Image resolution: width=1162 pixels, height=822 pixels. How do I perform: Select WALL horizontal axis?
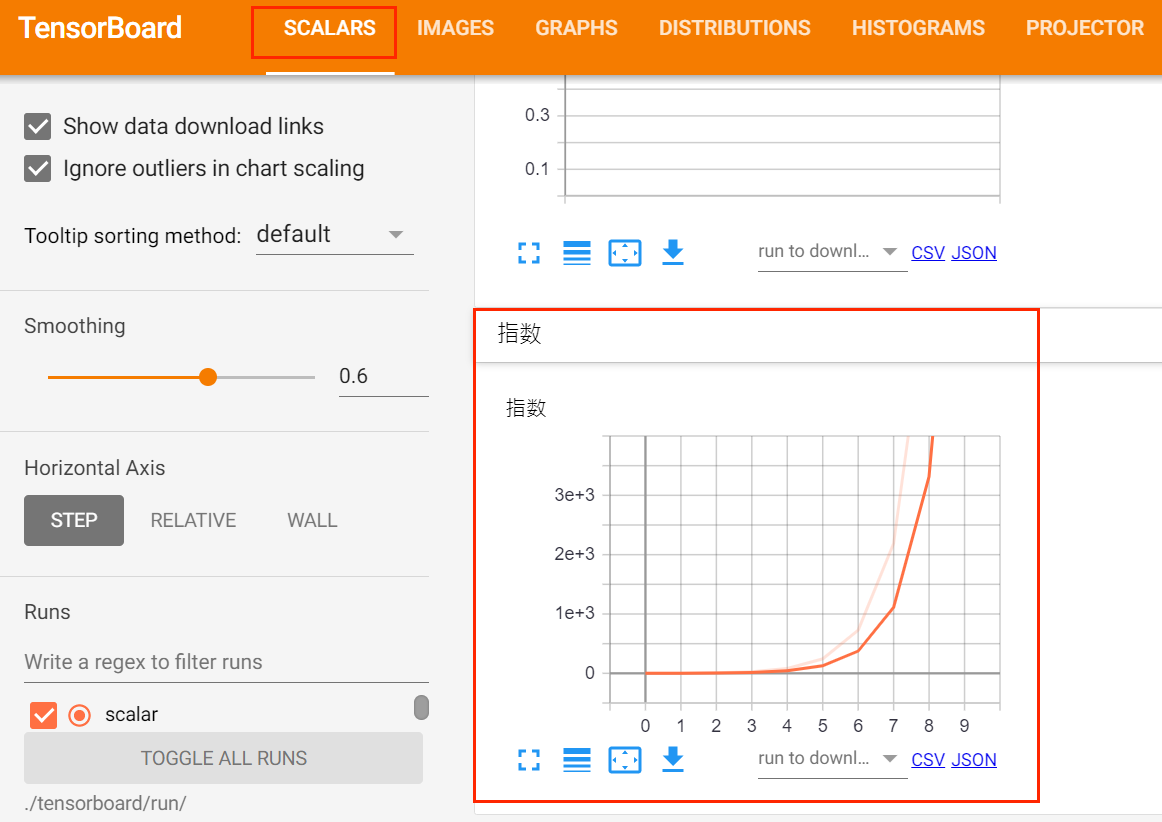point(312,520)
